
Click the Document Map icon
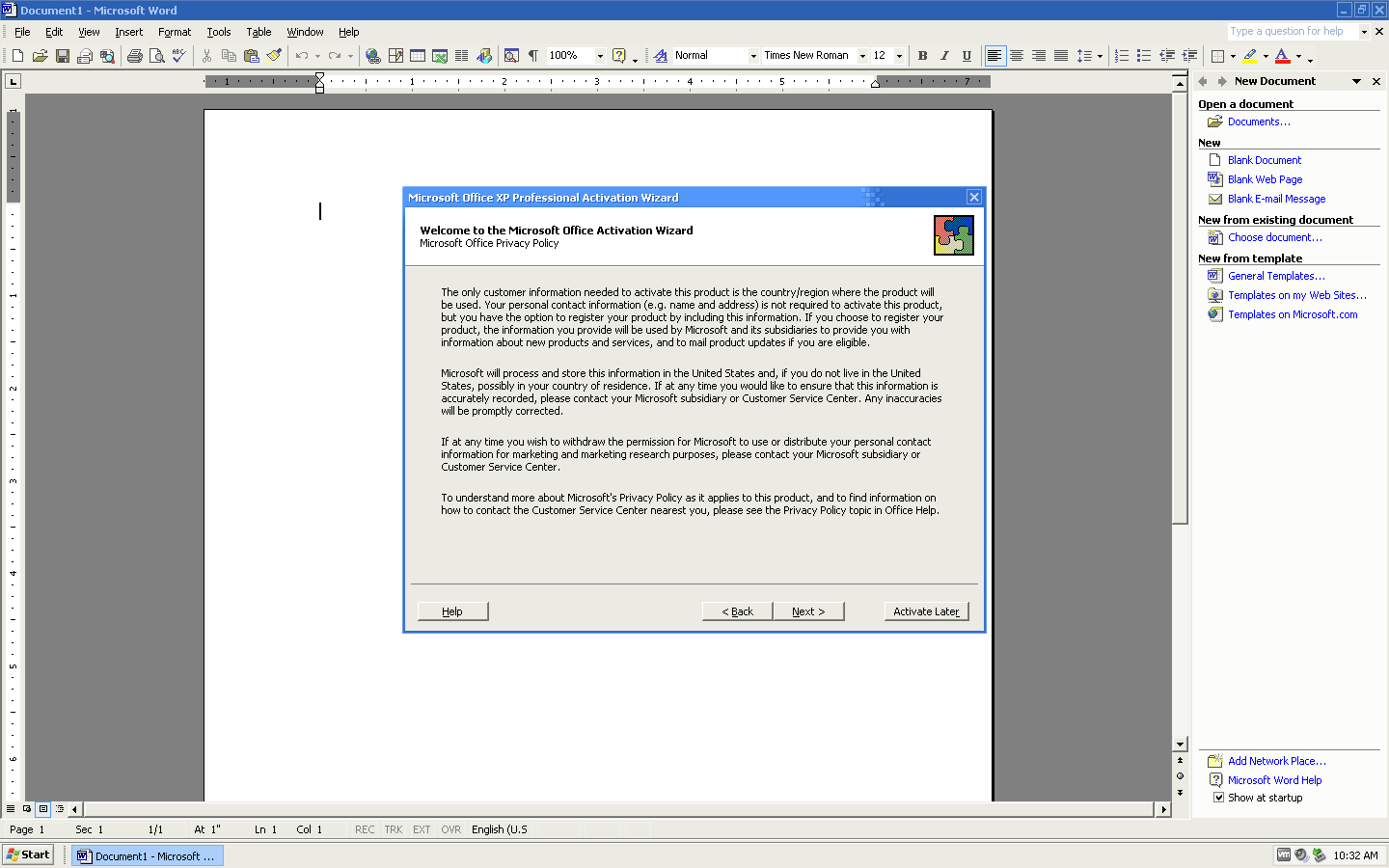coord(511,56)
